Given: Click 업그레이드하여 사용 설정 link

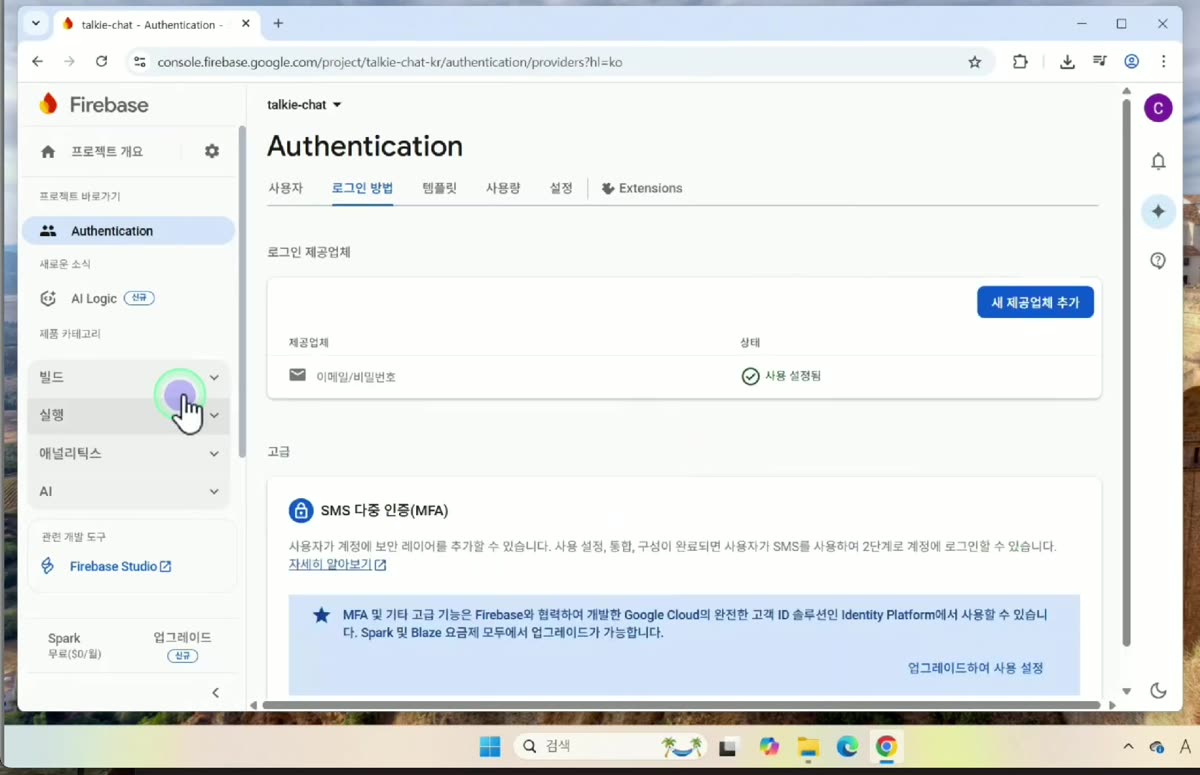Looking at the screenshot, I should click(x=975, y=667).
